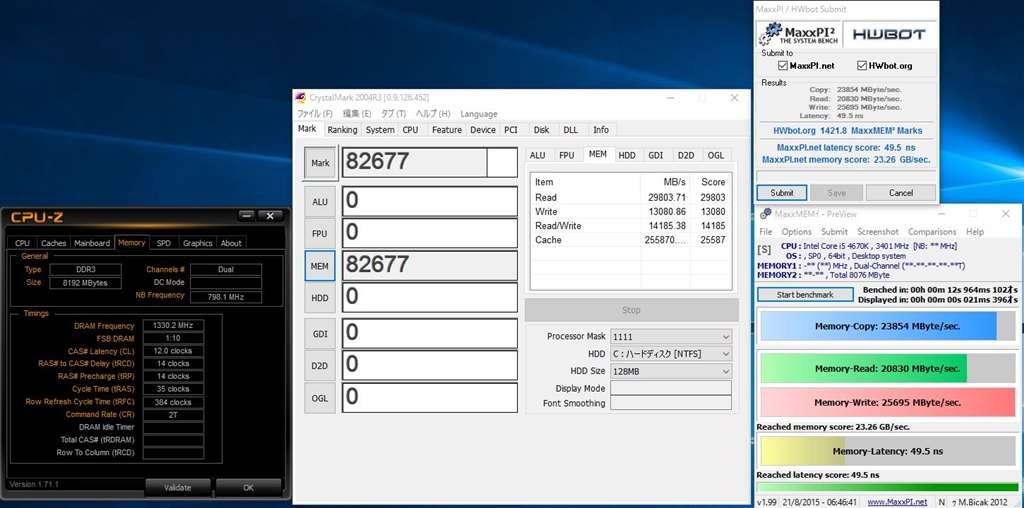This screenshot has width=1024, height=508.
Task: Click the Validate button in CPU-Z
Action: [177, 487]
